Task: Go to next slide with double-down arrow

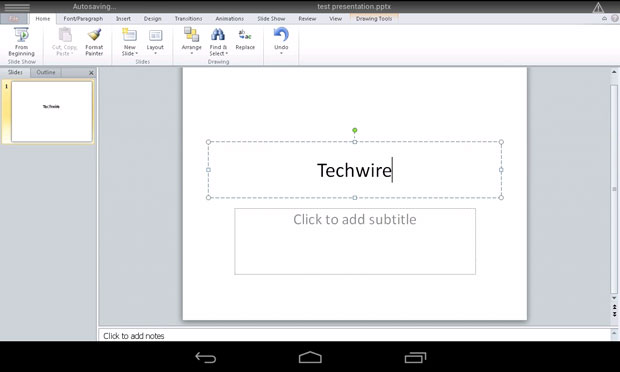Action: coord(614,314)
